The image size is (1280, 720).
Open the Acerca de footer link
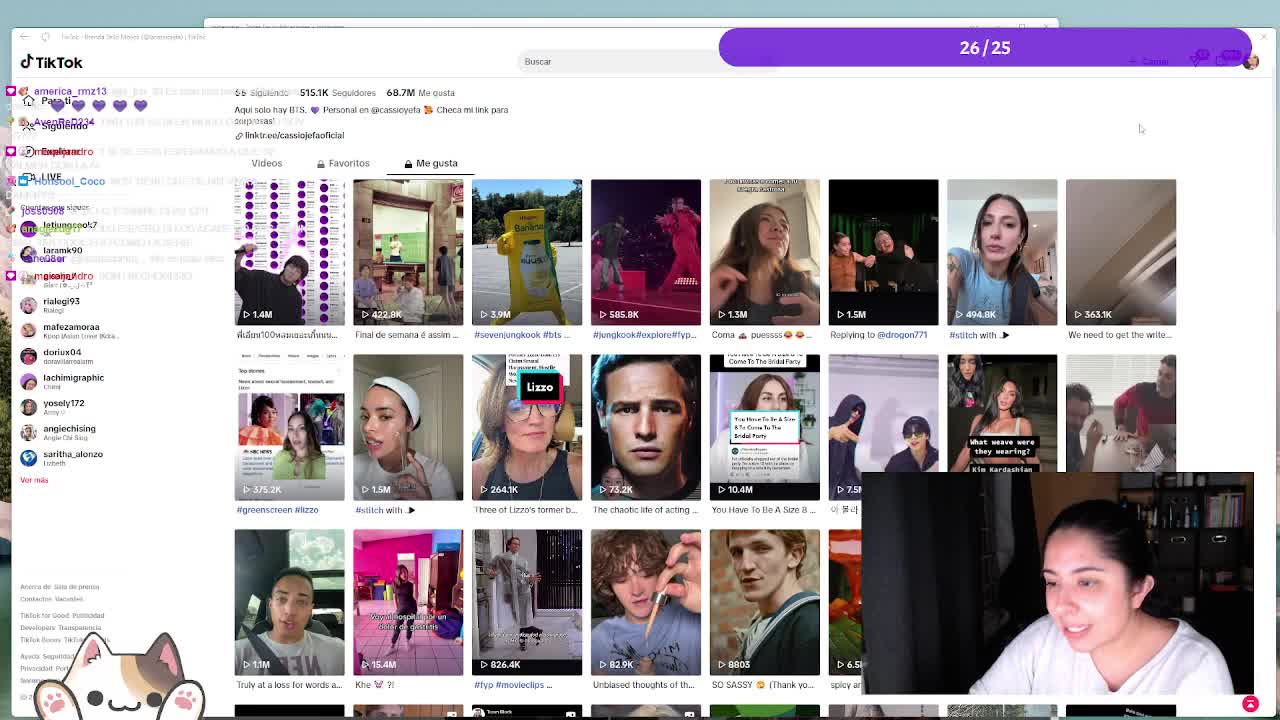coord(35,587)
